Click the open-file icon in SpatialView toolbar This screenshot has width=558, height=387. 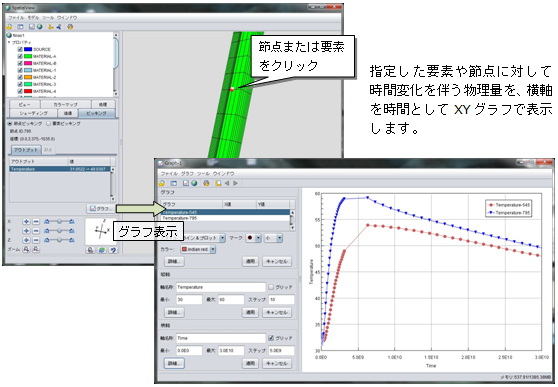click(x=9, y=27)
